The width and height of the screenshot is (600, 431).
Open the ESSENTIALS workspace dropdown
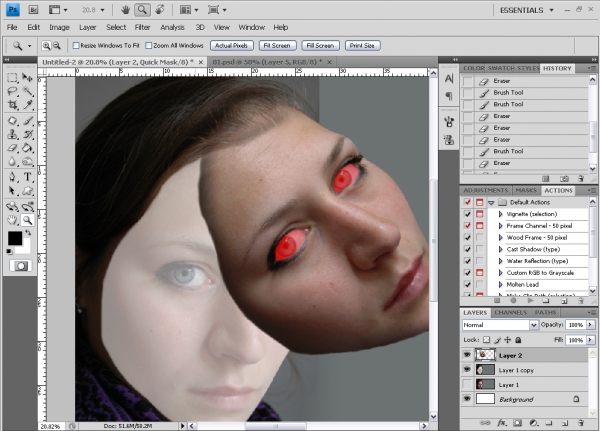[x=527, y=10]
